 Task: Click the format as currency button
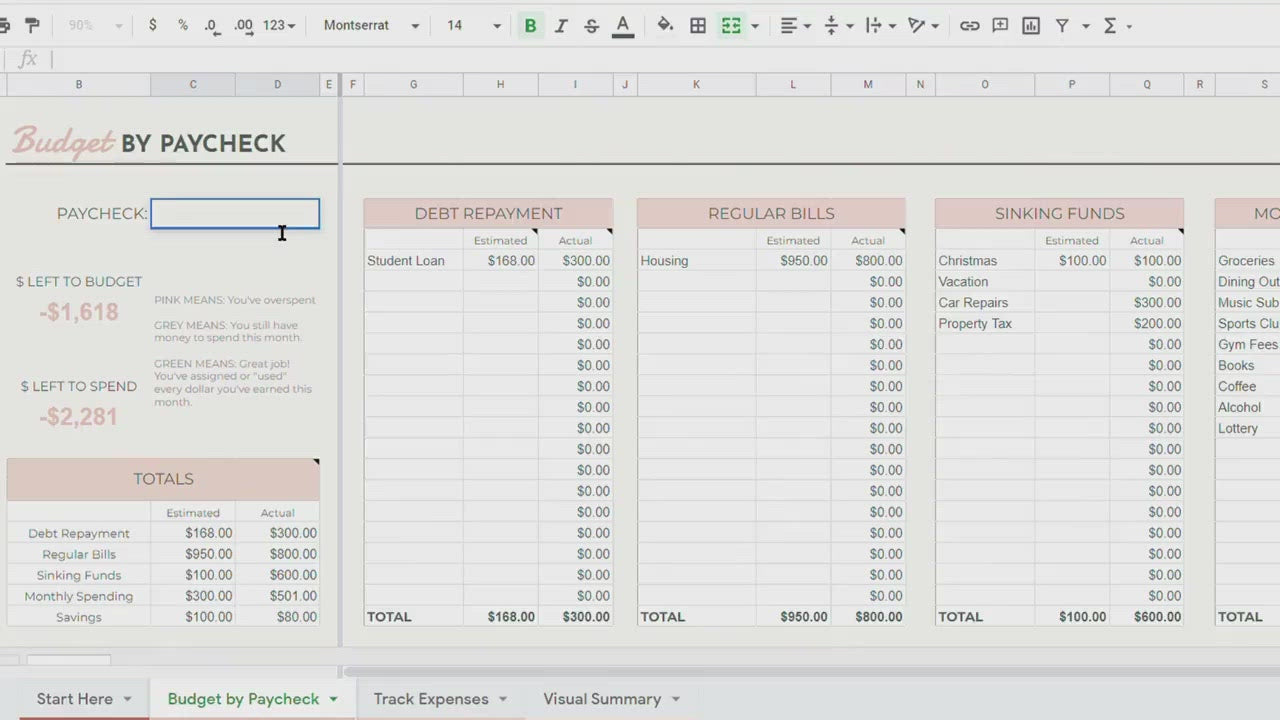(x=152, y=25)
